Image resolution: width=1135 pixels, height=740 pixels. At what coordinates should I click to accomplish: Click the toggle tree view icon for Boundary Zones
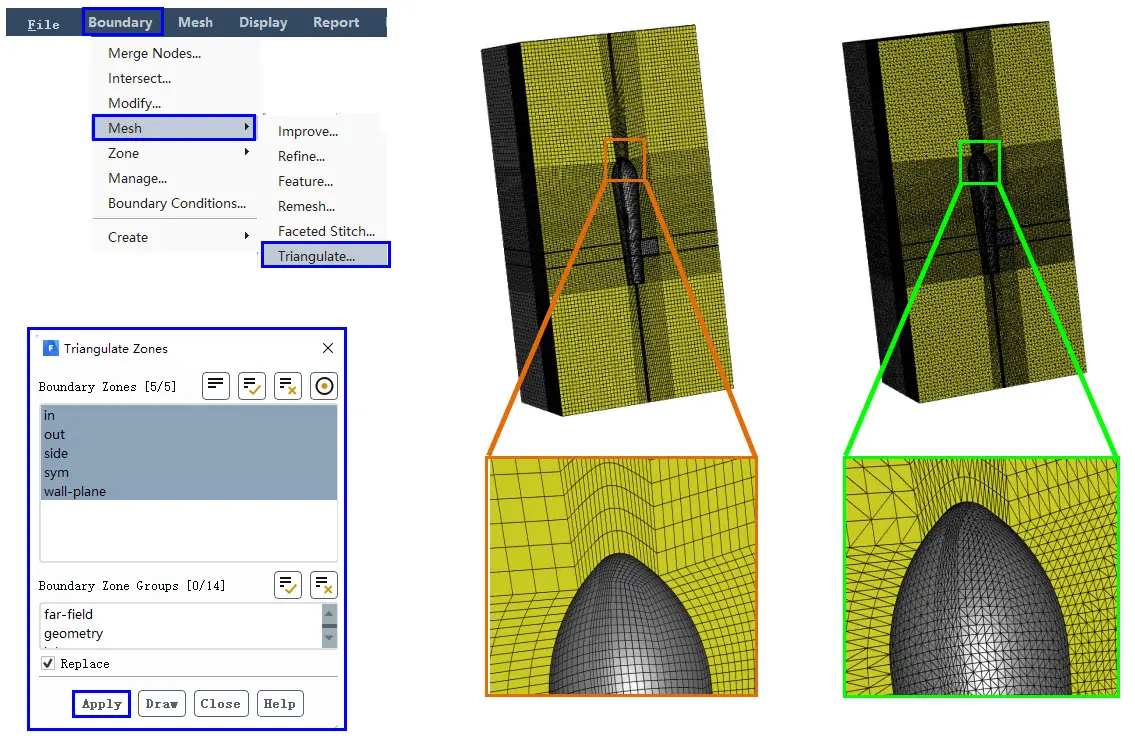[x=216, y=386]
